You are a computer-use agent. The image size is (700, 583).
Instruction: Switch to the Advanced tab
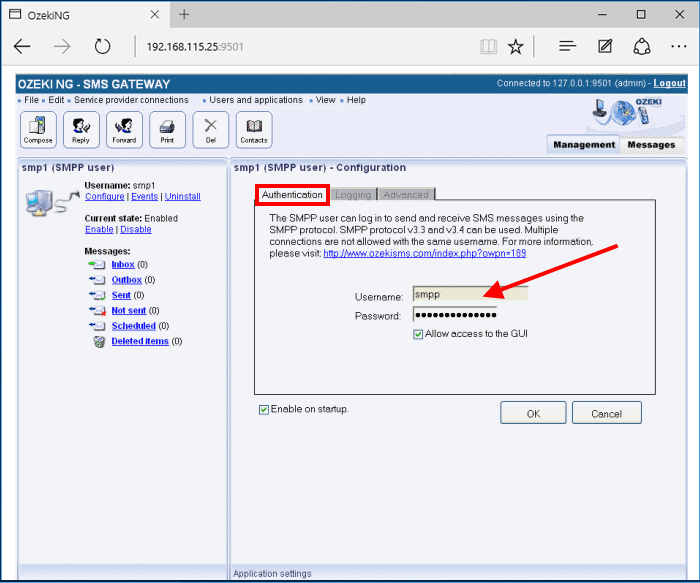point(406,195)
